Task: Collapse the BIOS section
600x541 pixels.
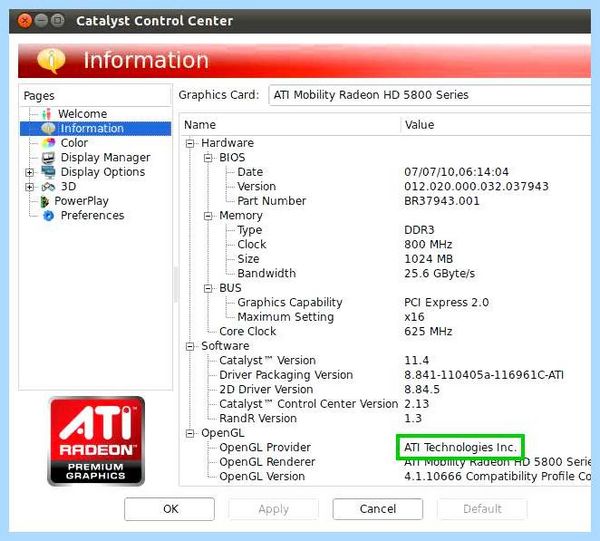Action: [x=208, y=158]
